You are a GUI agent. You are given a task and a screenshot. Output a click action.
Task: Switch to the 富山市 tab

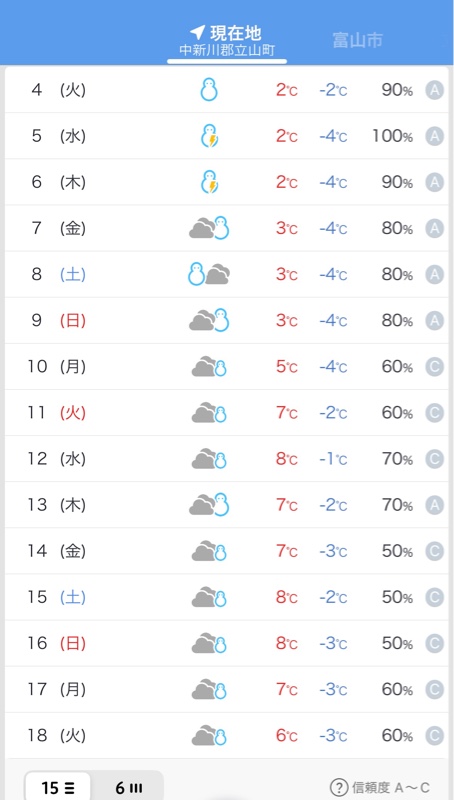pos(358,40)
